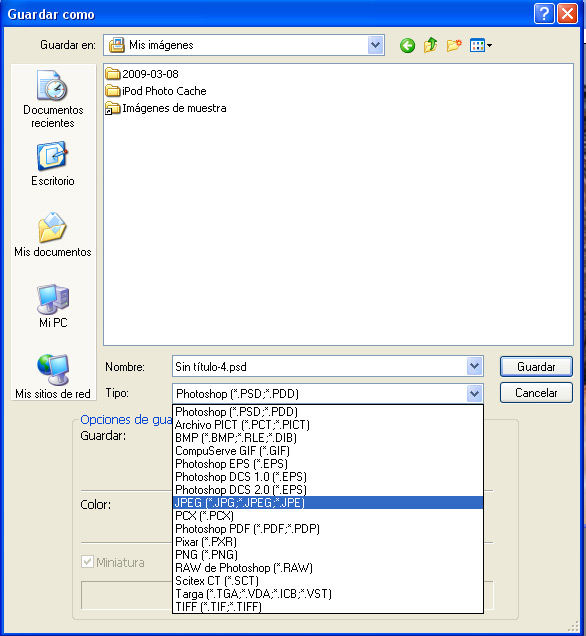Close the Guardar como dialog
Screen dimensions: 586x636
(567, 14)
